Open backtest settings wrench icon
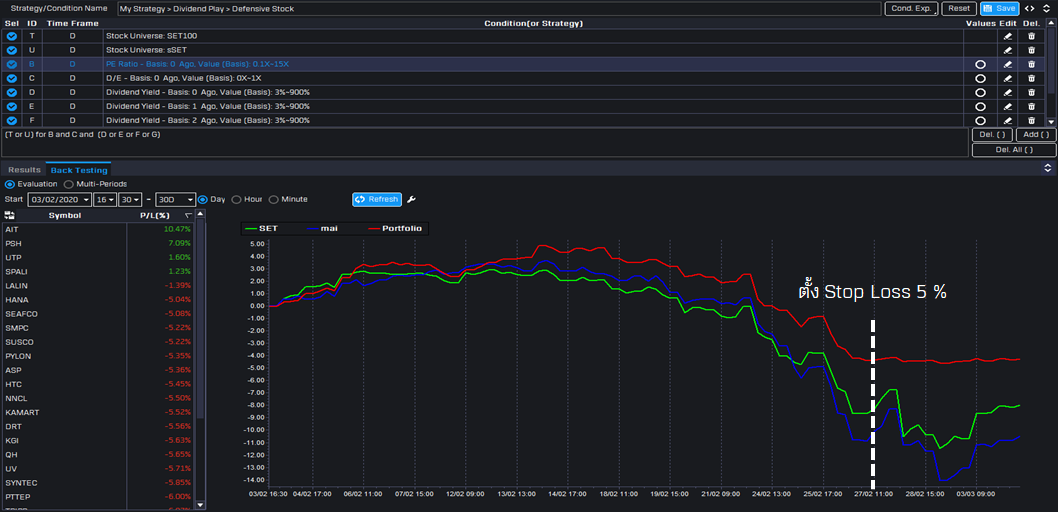Image resolution: width=1058 pixels, height=512 pixels. [x=411, y=199]
